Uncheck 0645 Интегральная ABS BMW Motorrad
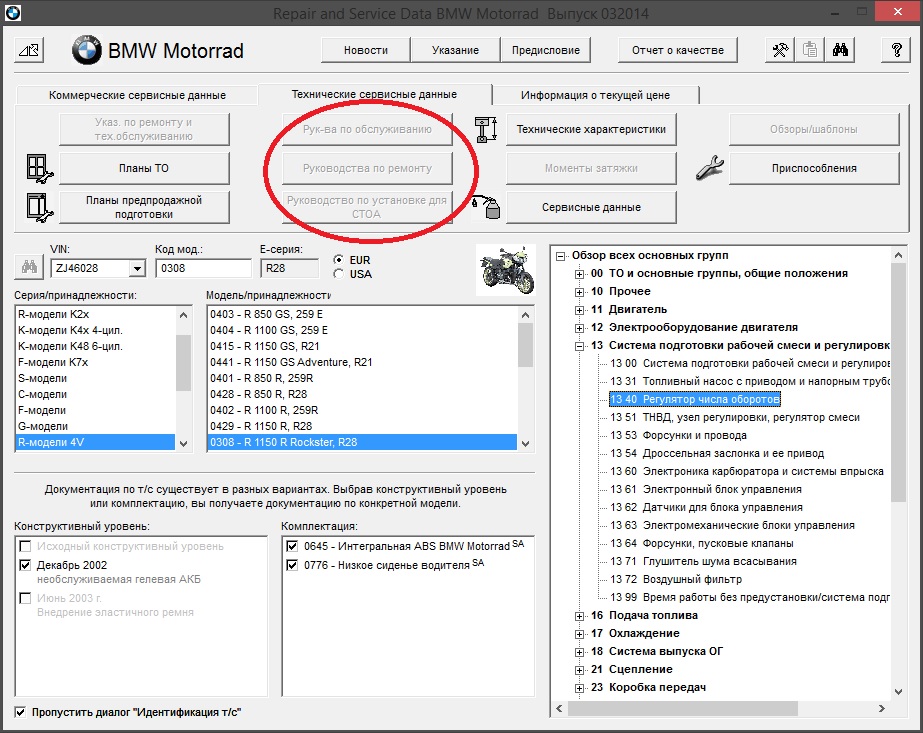The image size is (923, 733). pyautogui.click(x=292, y=546)
